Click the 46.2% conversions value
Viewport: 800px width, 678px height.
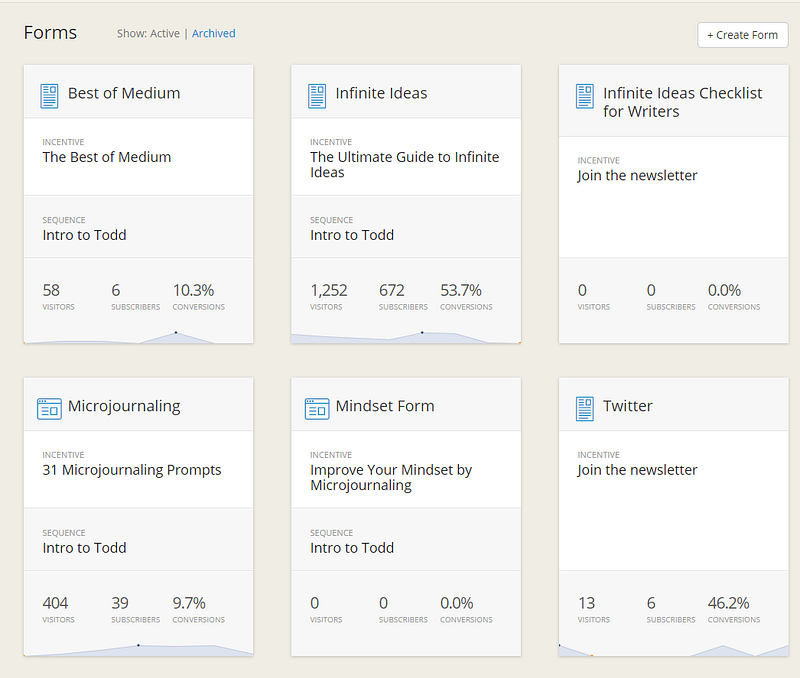tap(728, 603)
